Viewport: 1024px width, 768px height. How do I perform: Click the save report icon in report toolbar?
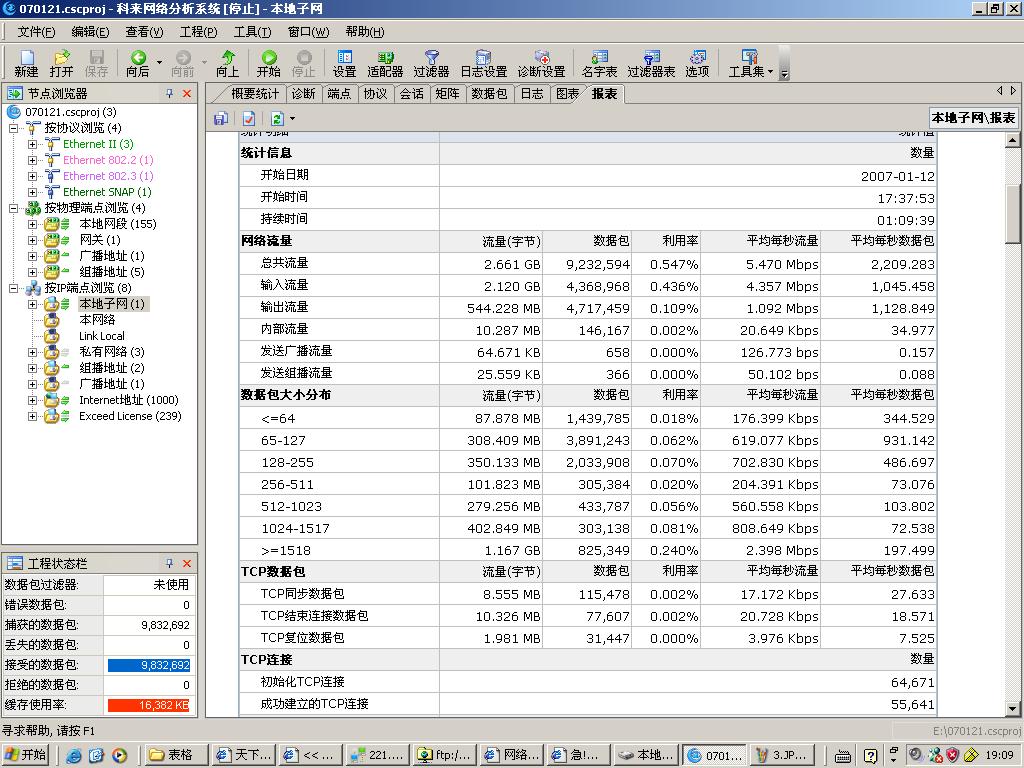221,118
